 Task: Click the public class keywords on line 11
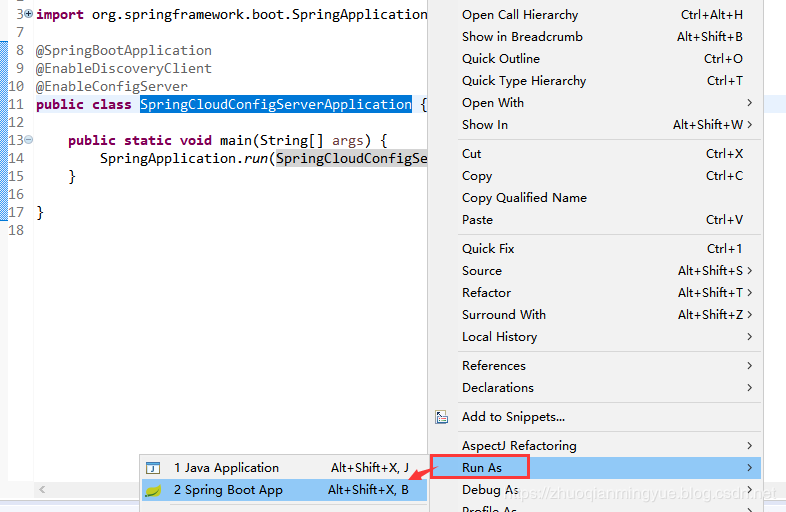[x=84, y=104]
